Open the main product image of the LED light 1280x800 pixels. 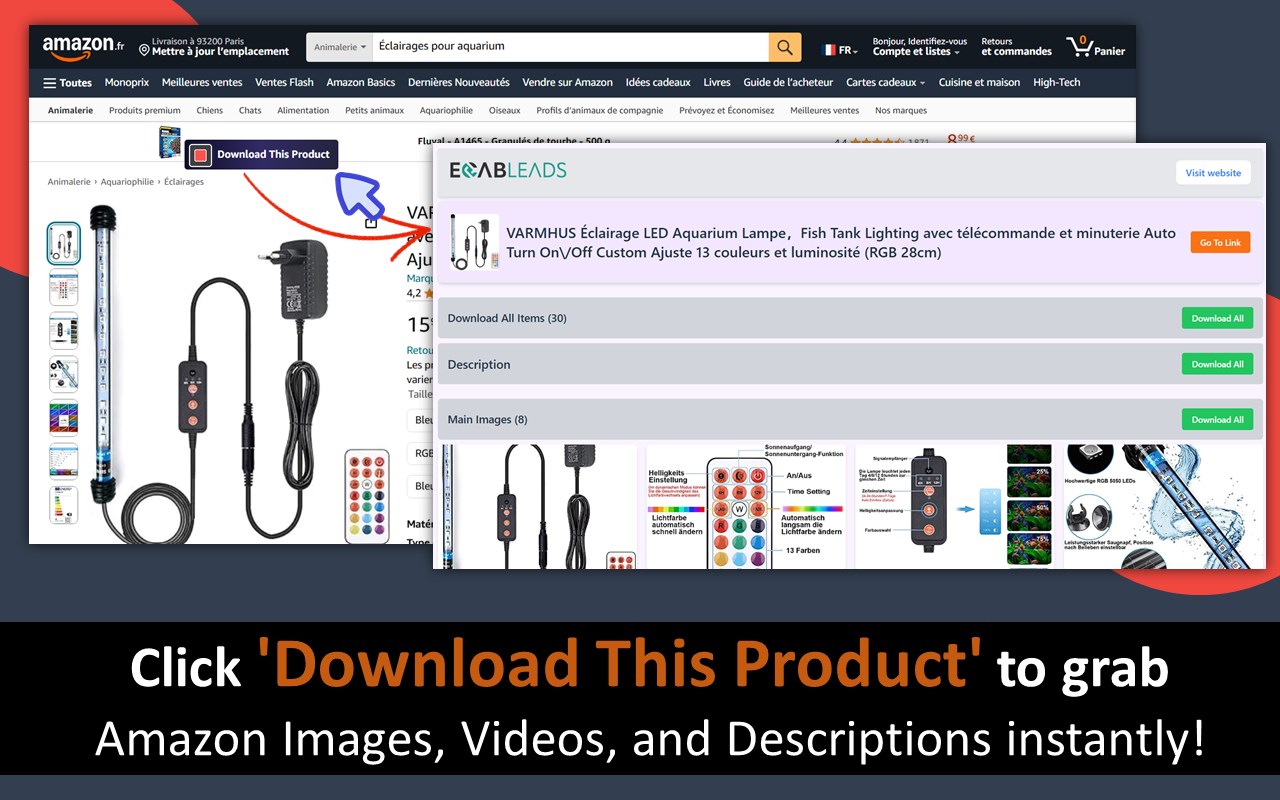(x=240, y=372)
